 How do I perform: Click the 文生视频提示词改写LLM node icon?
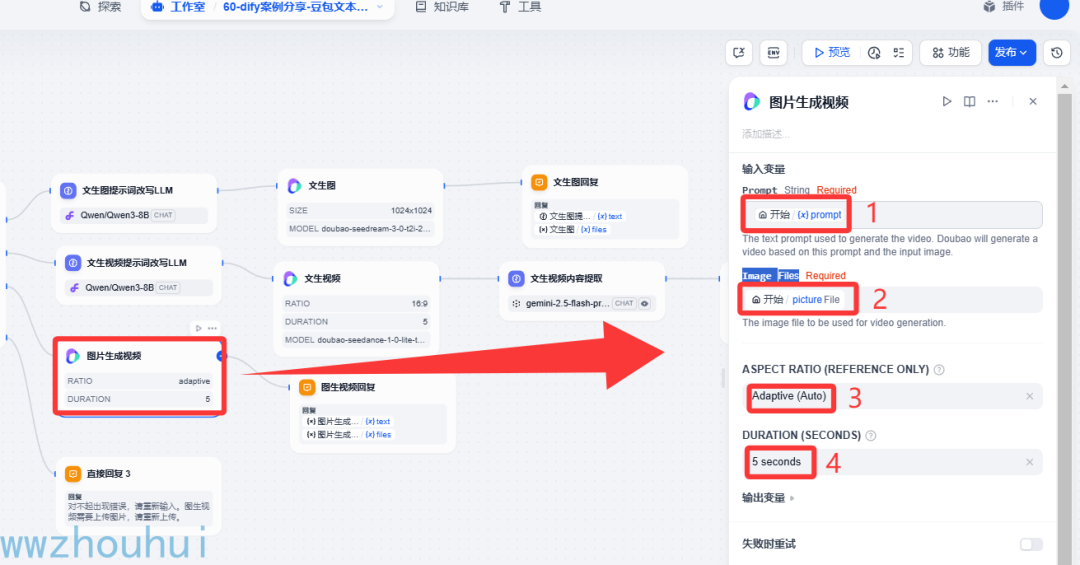(x=72, y=263)
